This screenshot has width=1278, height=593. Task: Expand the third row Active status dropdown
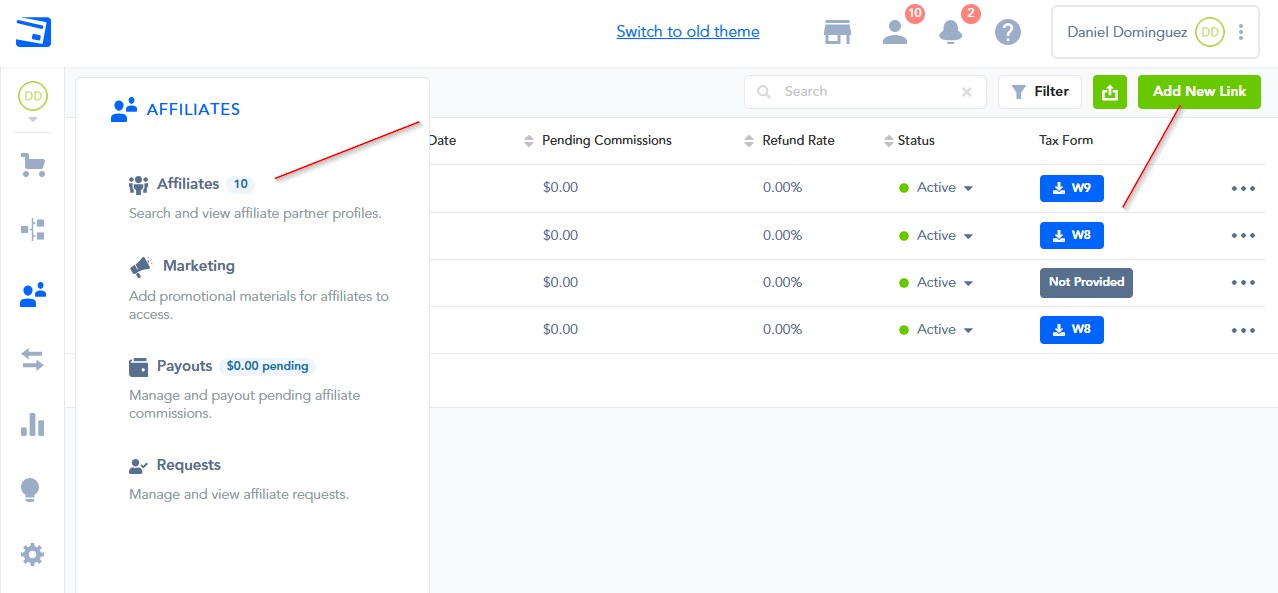point(968,283)
